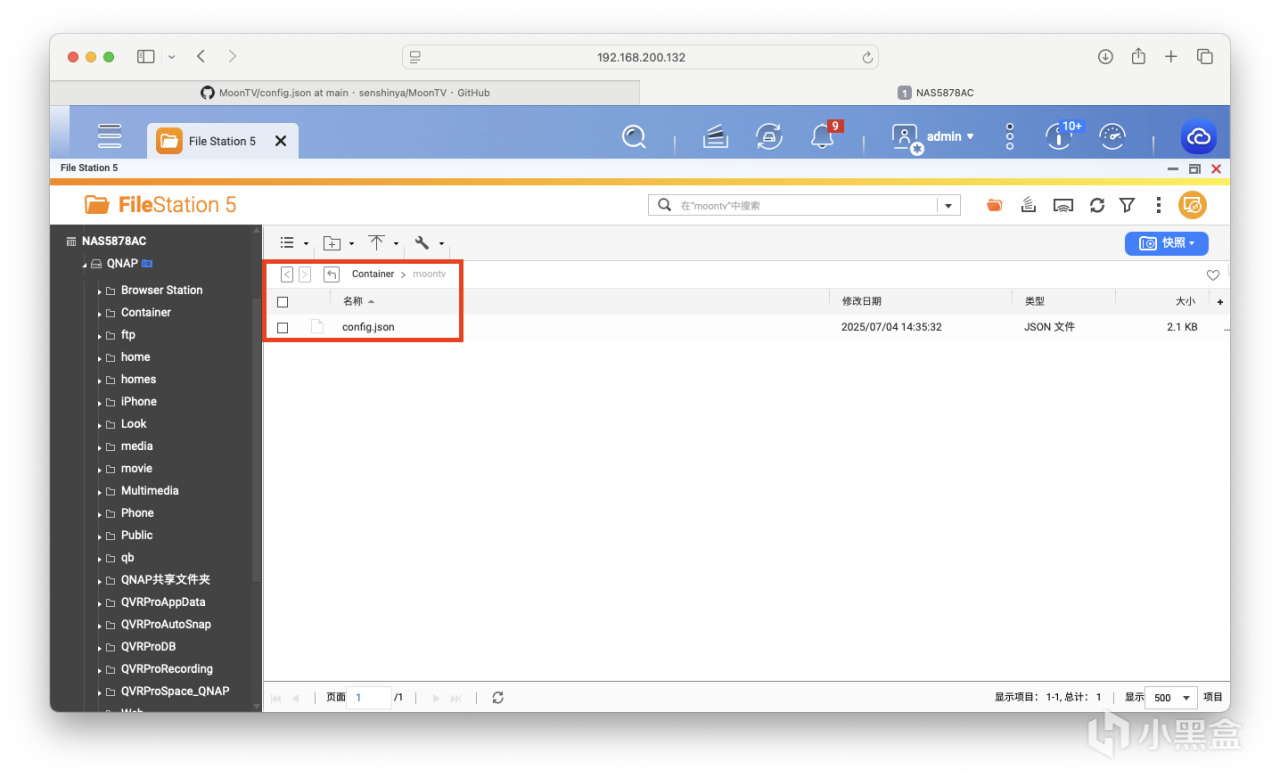
Task: Open the 快照 snapshot dropdown button
Action: (x=1167, y=243)
